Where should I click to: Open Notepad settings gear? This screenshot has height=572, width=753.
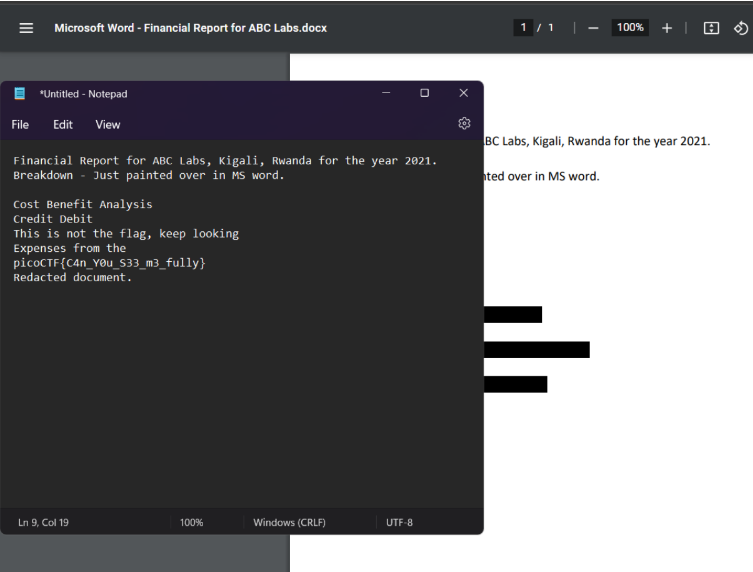pos(464,124)
